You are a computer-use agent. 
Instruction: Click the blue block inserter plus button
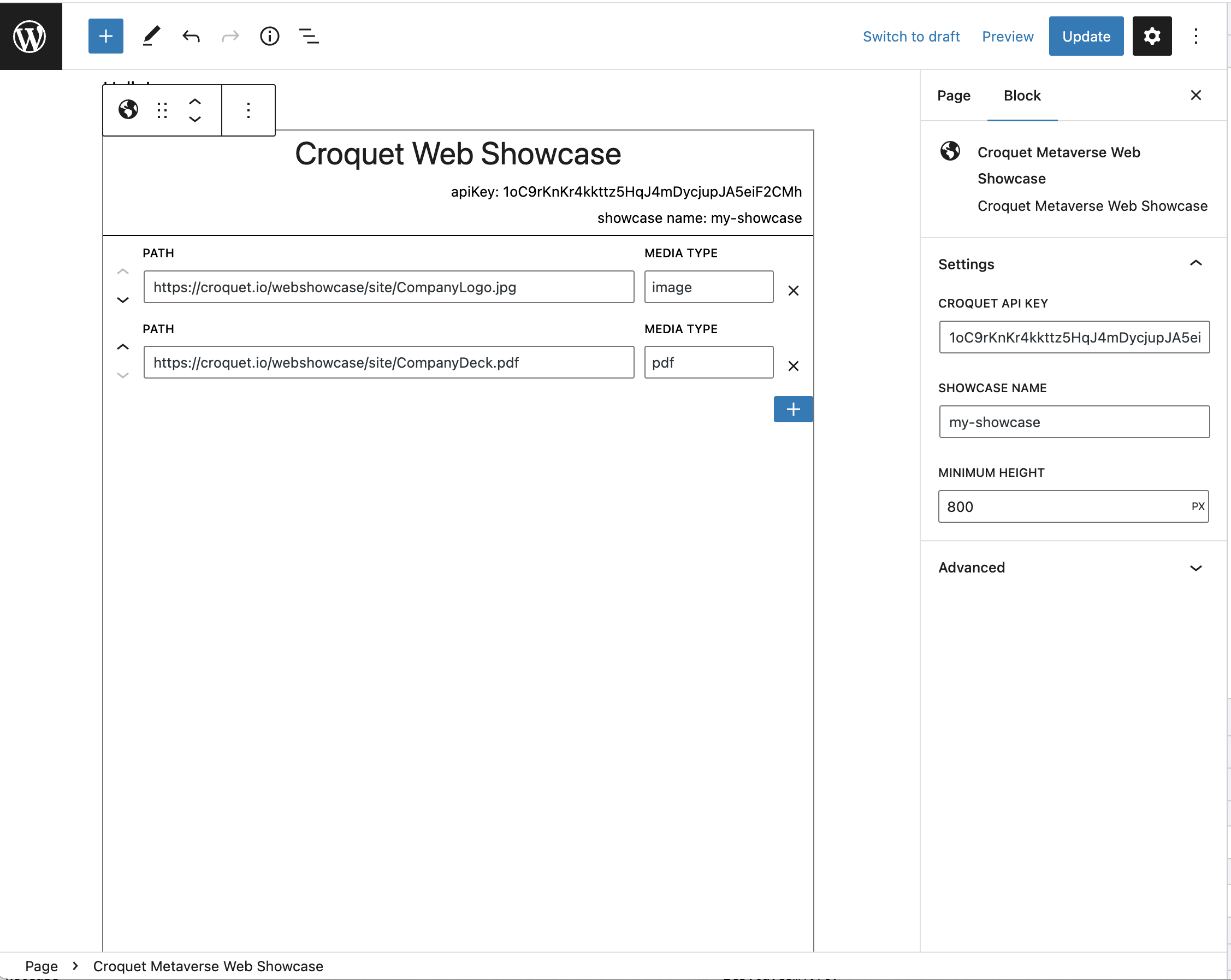click(x=105, y=37)
